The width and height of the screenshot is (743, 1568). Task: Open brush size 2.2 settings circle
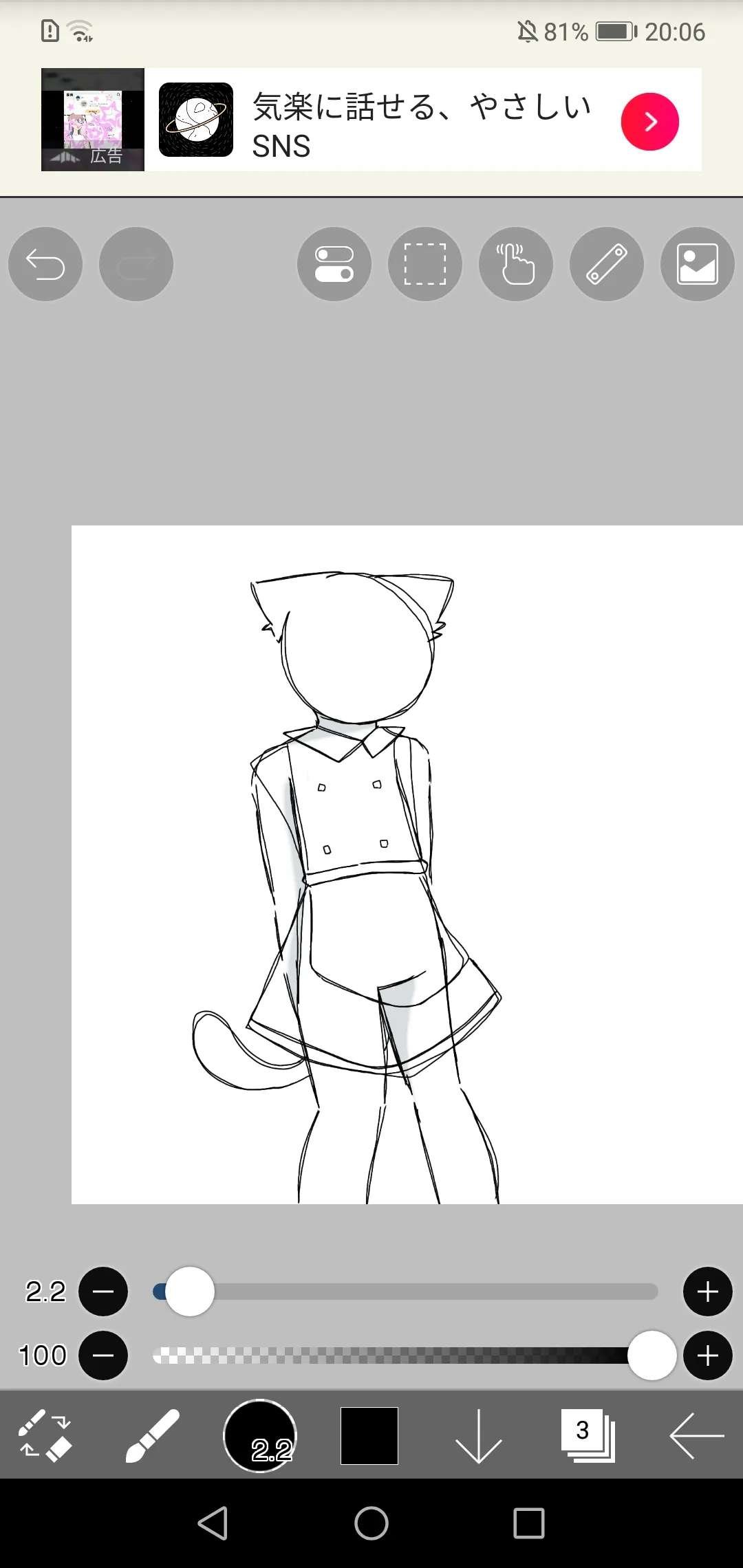pyautogui.click(x=260, y=1435)
